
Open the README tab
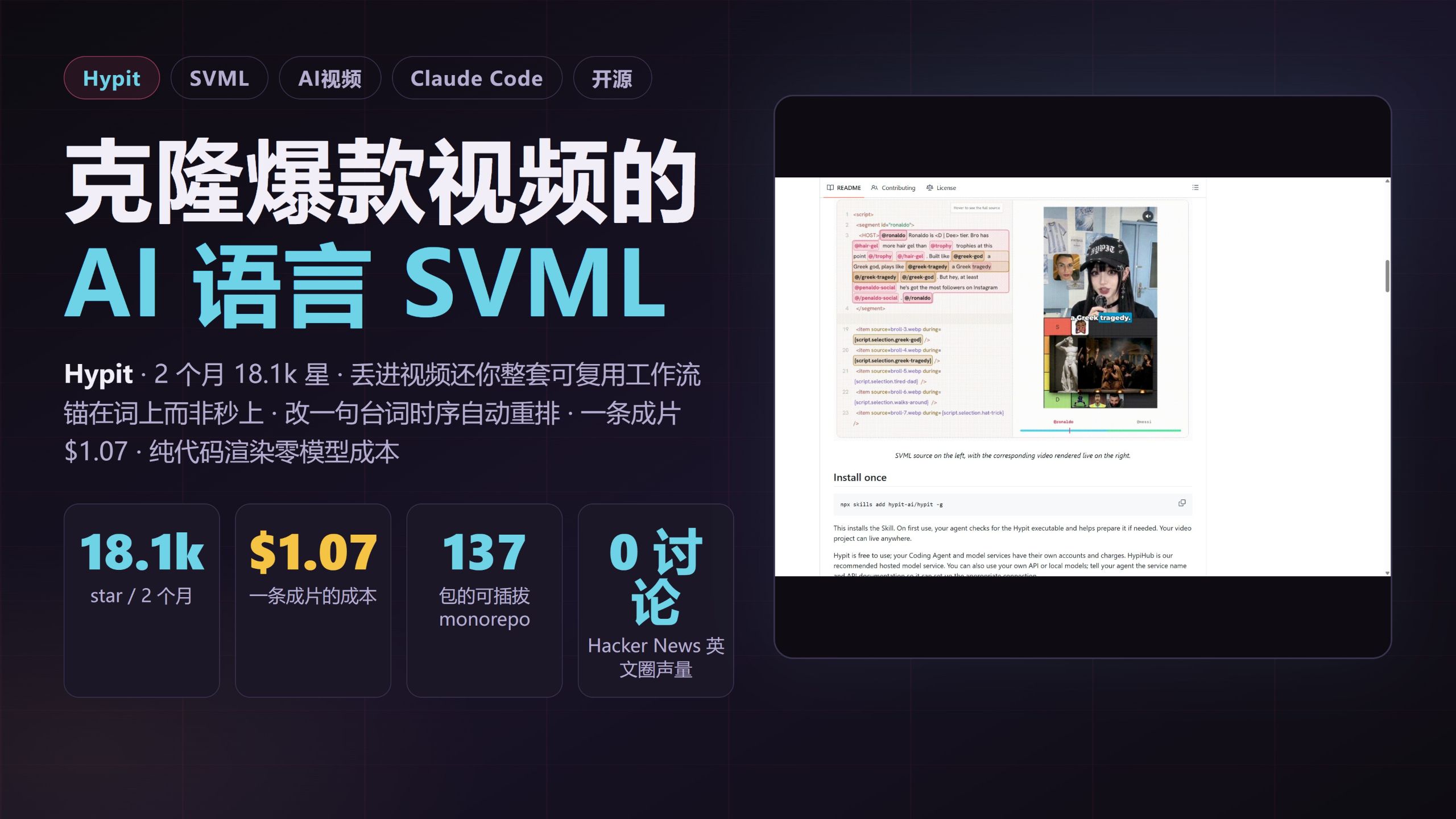click(x=843, y=188)
